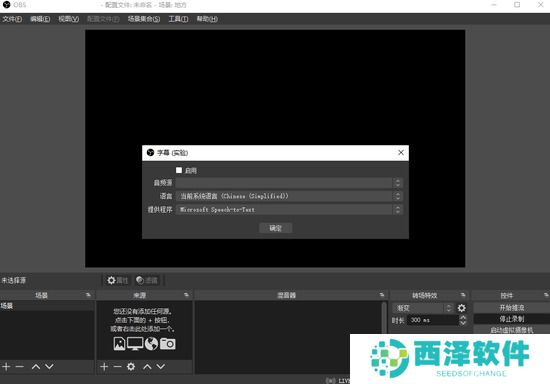Screen dimensions: 550x384
Task: Click the 开始推流 start streaming button
Action: pyautogui.click(x=512, y=308)
